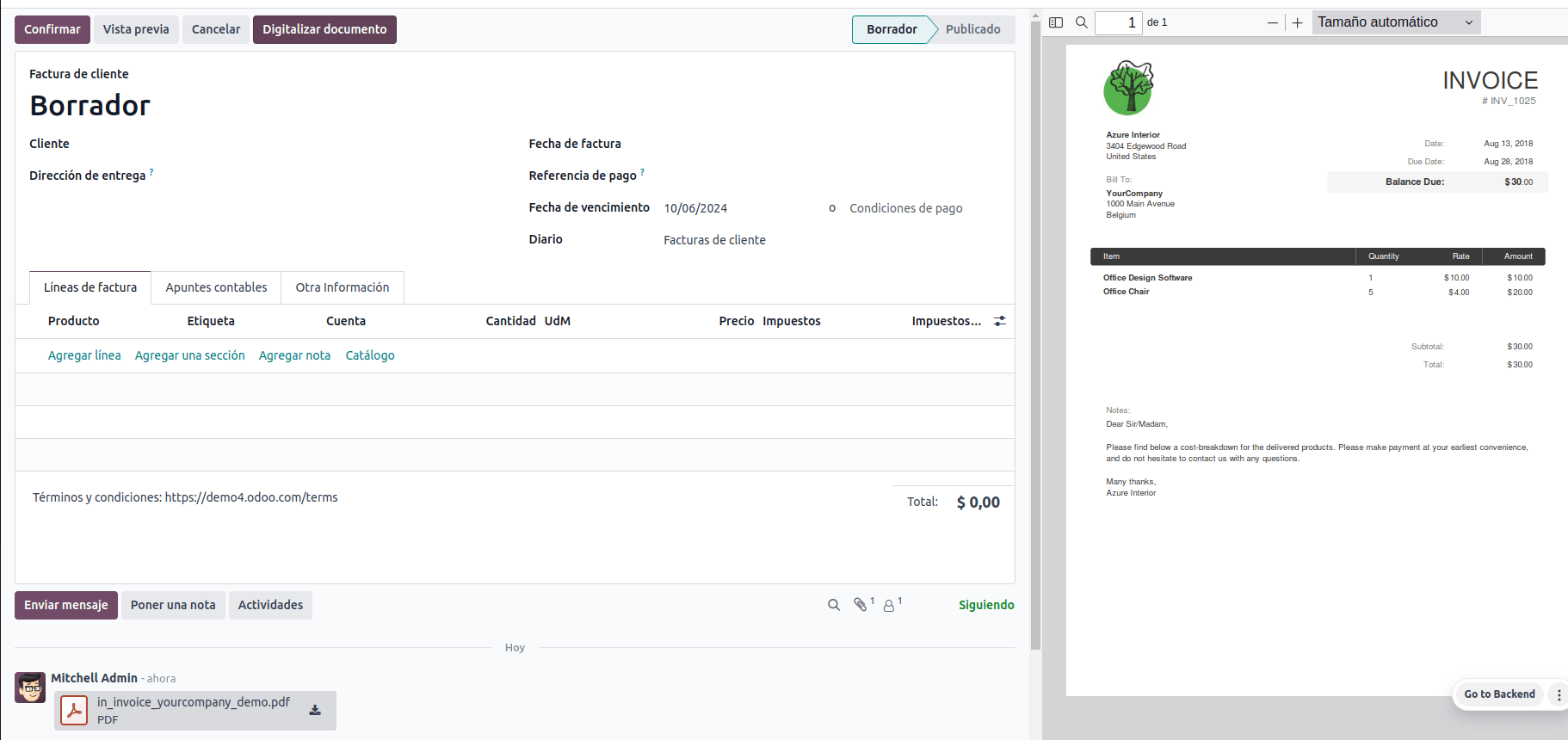This screenshot has width=1568, height=740.
Task: Click the $ 0,00 total amount
Action: point(978,503)
